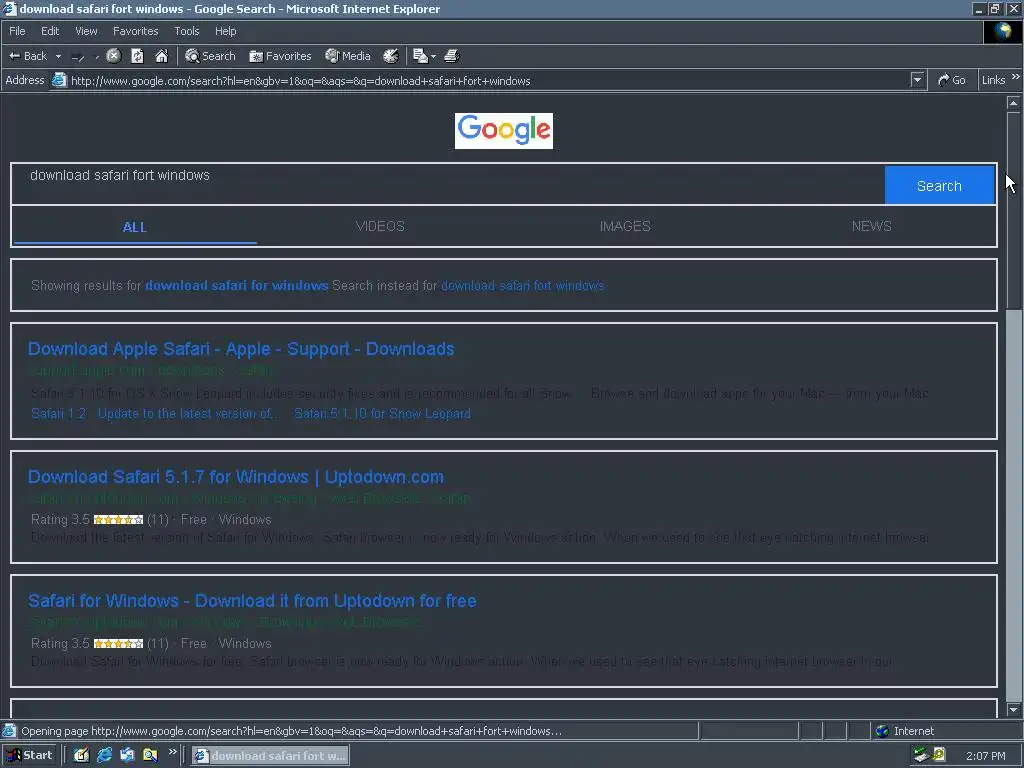The width and height of the screenshot is (1024, 768).
Task: Click the Windows globe throbber icon
Action: tap(1002, 32)
